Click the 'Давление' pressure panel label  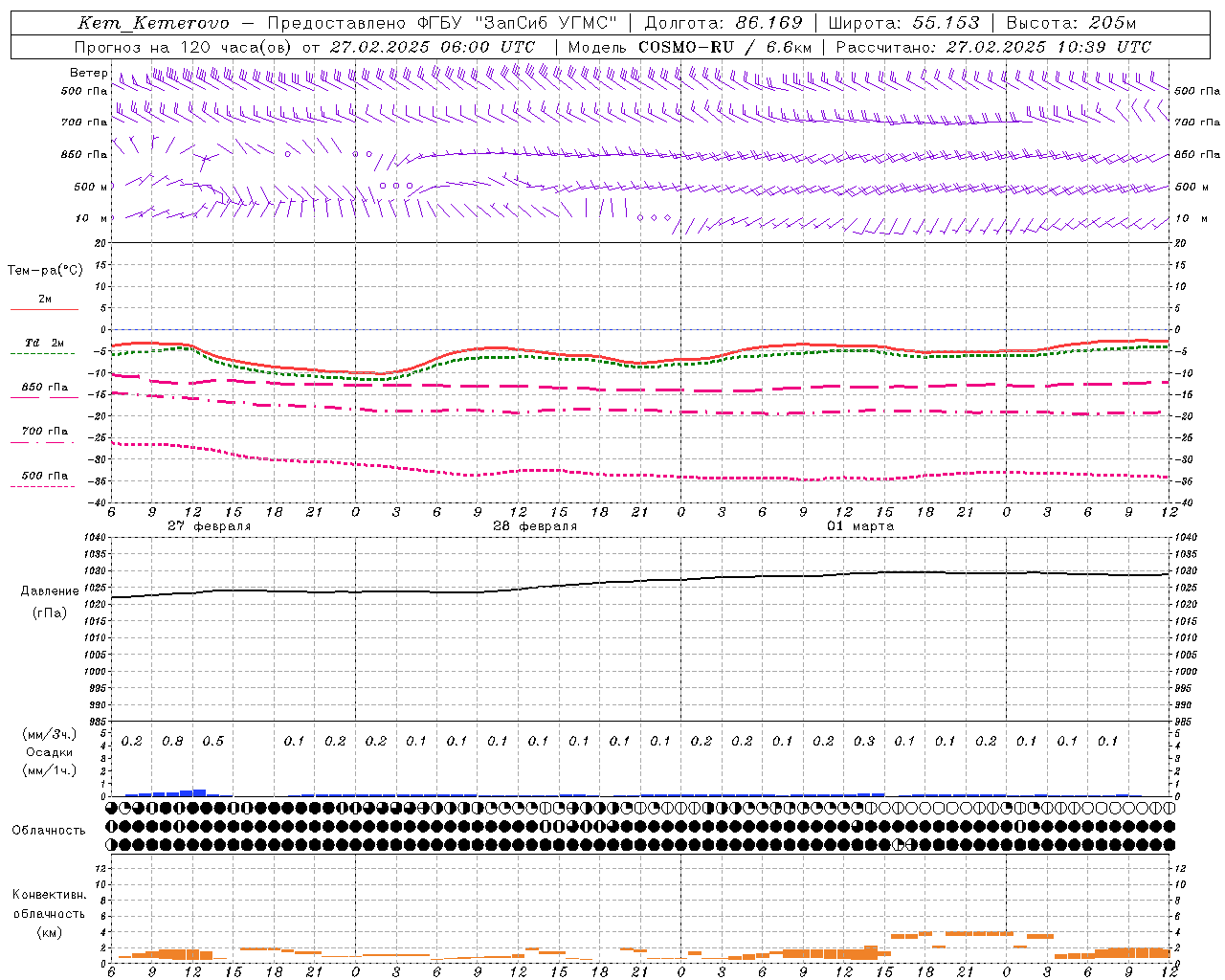[50, 591]
